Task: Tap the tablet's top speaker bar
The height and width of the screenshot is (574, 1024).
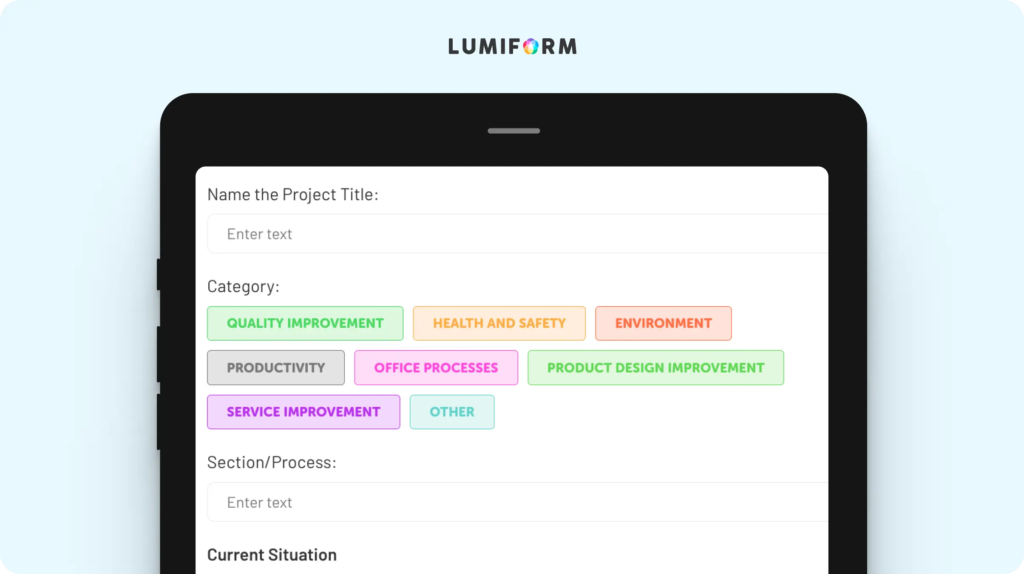Action: point(514,131)
